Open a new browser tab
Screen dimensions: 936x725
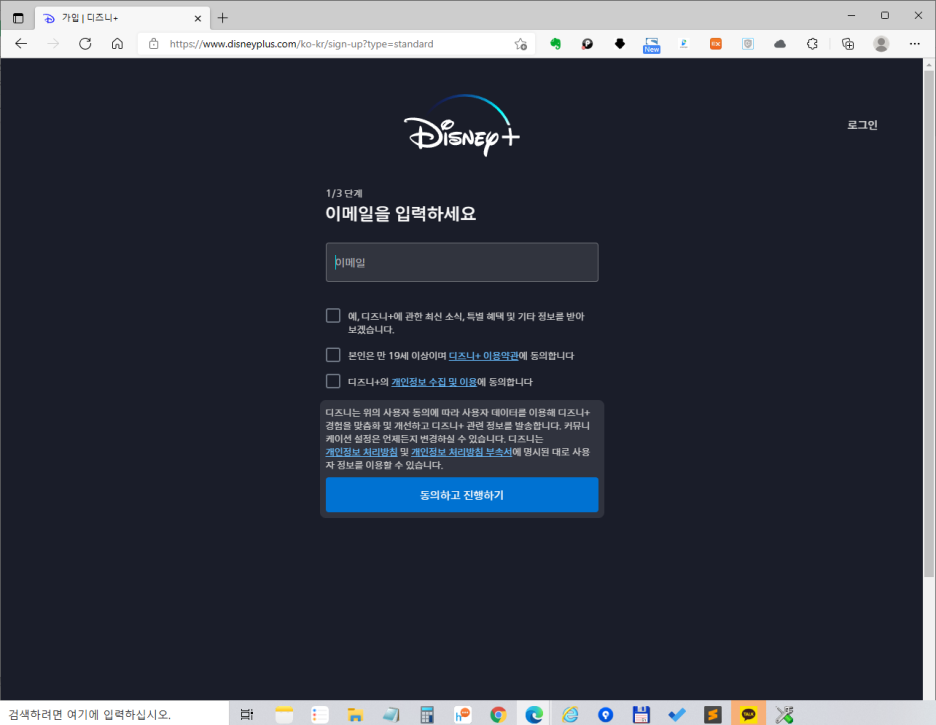click(223, 18)
